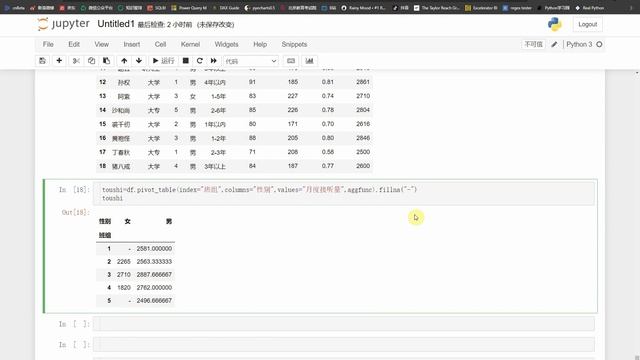Click value 2616 in dataframe row 15

coord(363,124)
